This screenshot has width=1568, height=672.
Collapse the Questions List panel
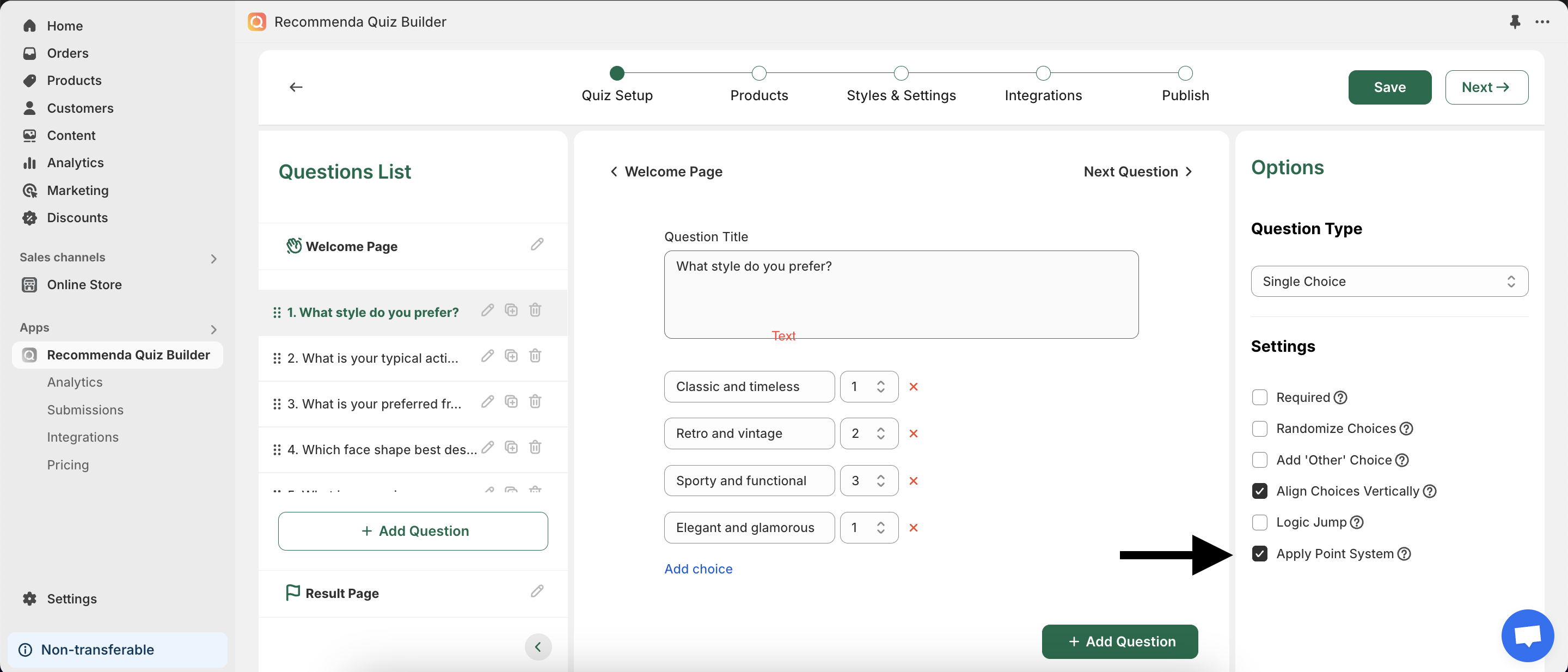(537, 646)
